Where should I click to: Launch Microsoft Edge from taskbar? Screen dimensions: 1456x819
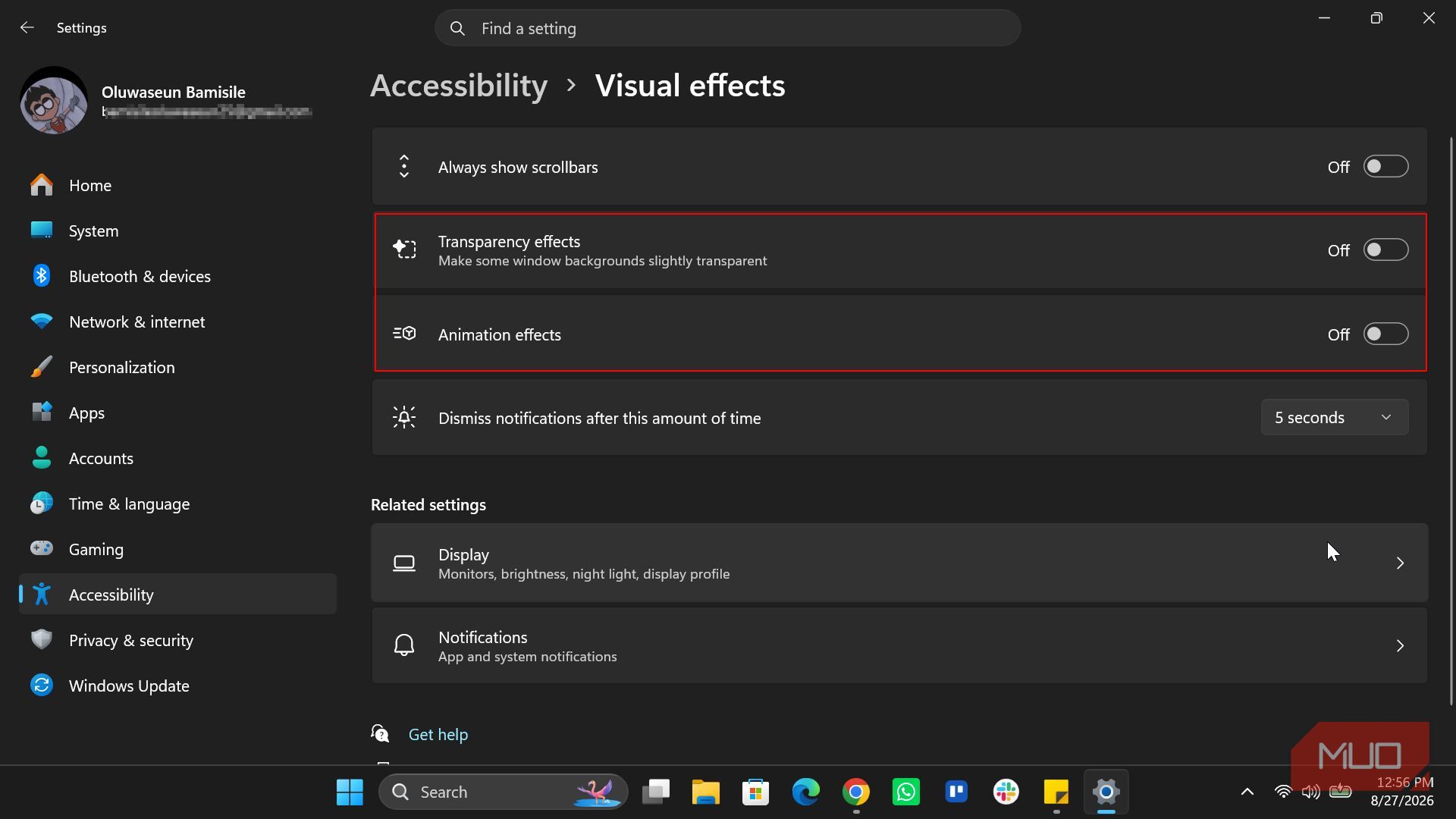(x=805, y=792)
